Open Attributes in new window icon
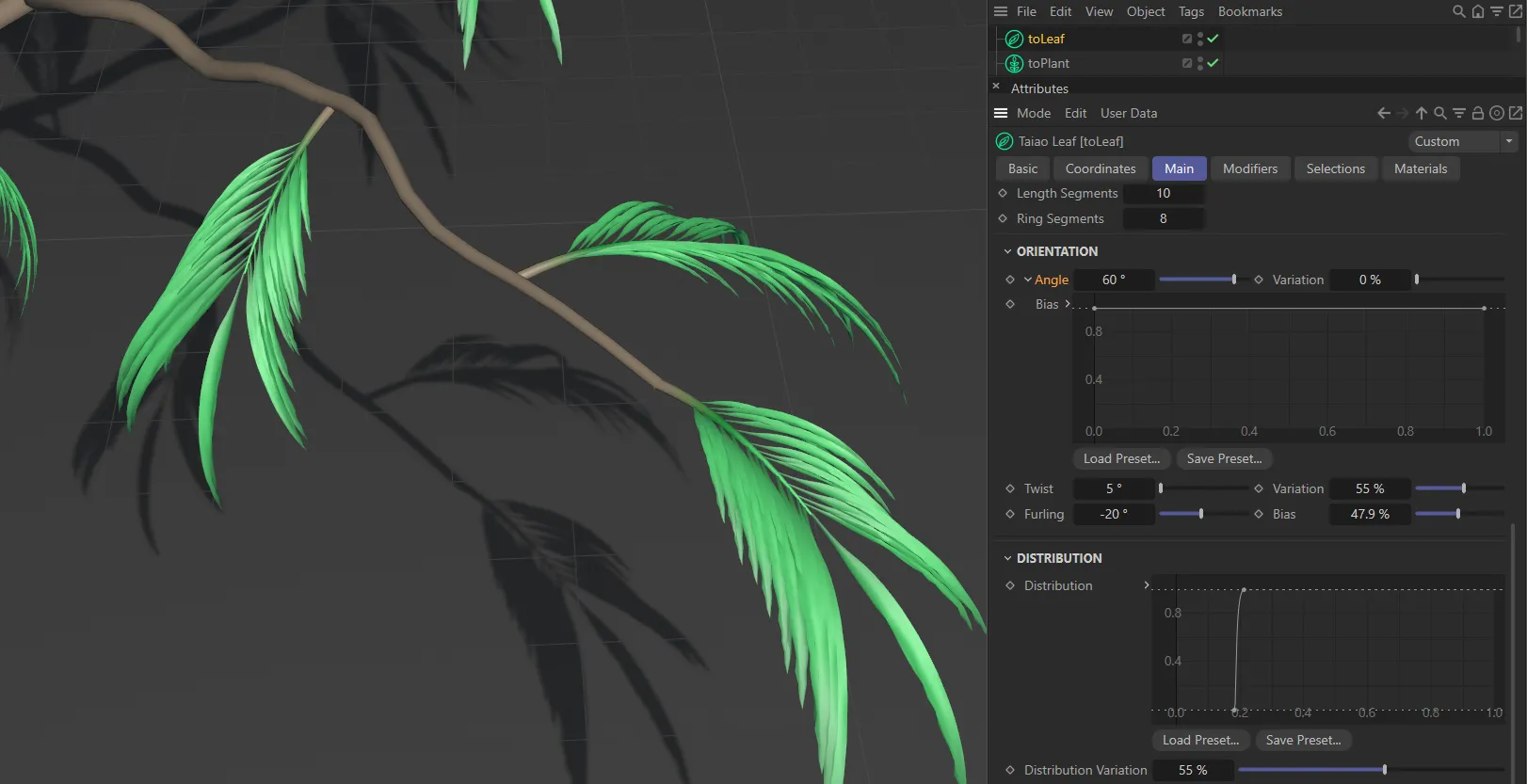Screen dimensions: 1527x784 point(1516,113)
